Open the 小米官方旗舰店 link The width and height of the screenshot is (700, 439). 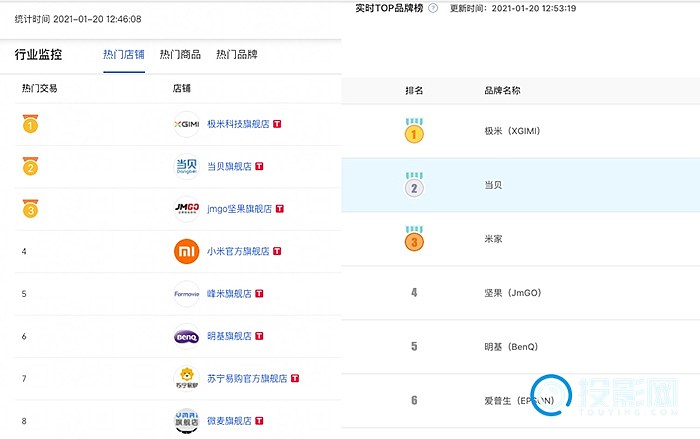tap(238, 251)
